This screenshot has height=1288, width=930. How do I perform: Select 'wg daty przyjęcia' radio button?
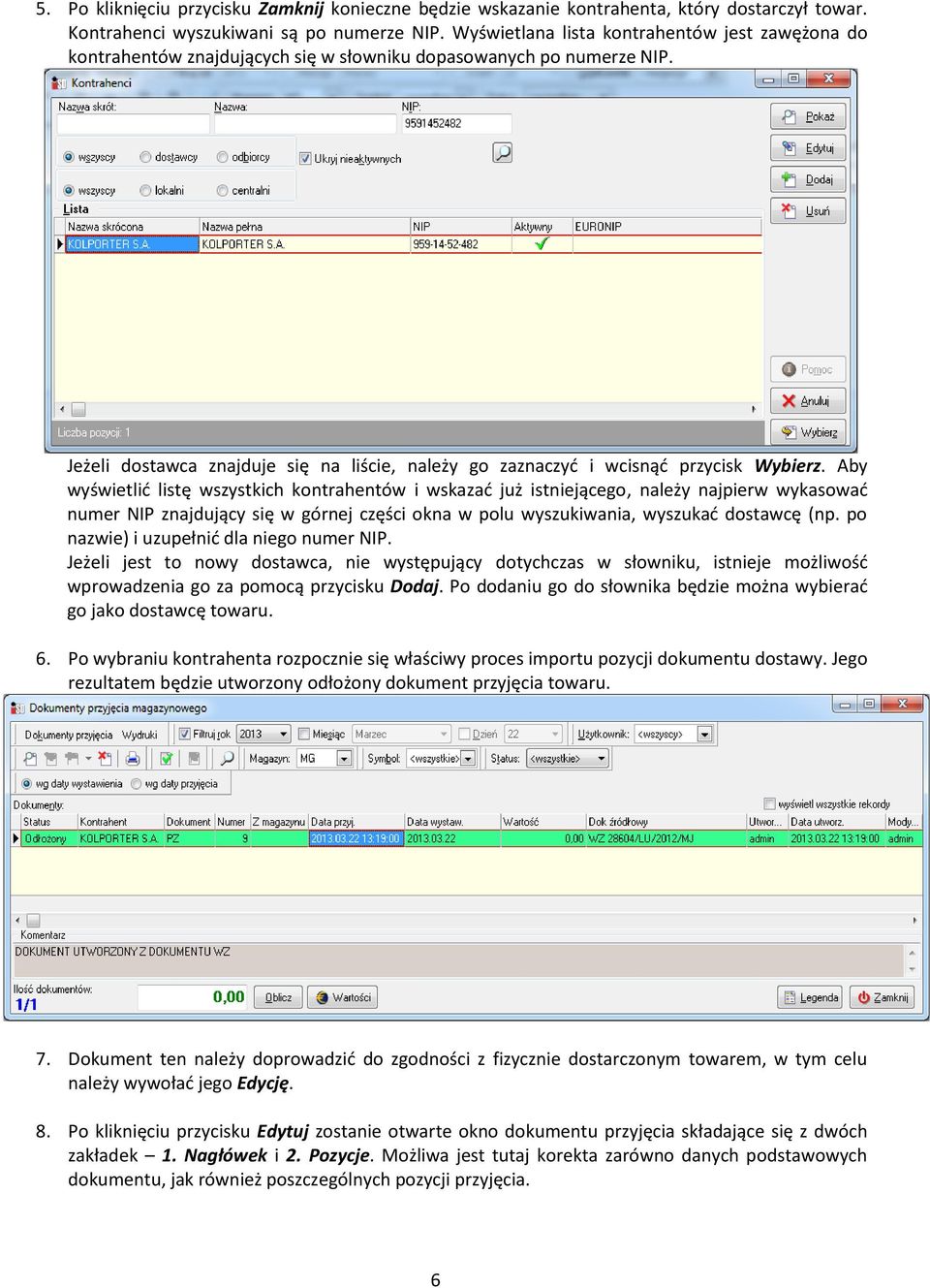click(137, 784)
